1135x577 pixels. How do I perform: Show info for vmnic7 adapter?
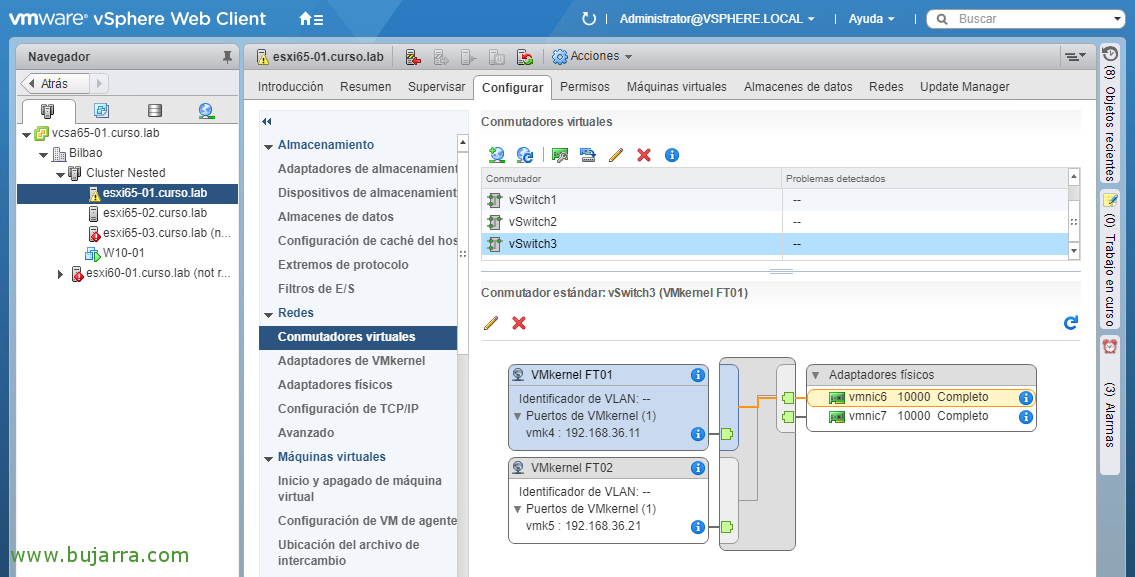(1026, 417)
